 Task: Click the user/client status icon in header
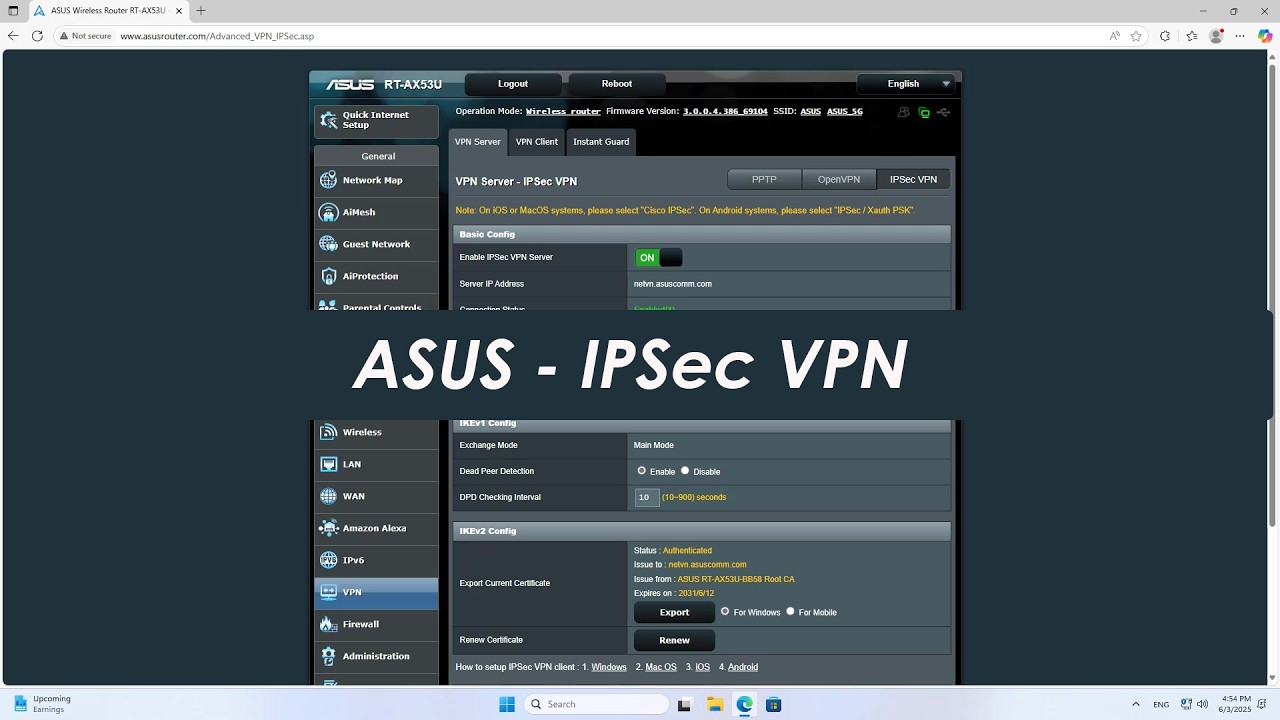(904, 112)
